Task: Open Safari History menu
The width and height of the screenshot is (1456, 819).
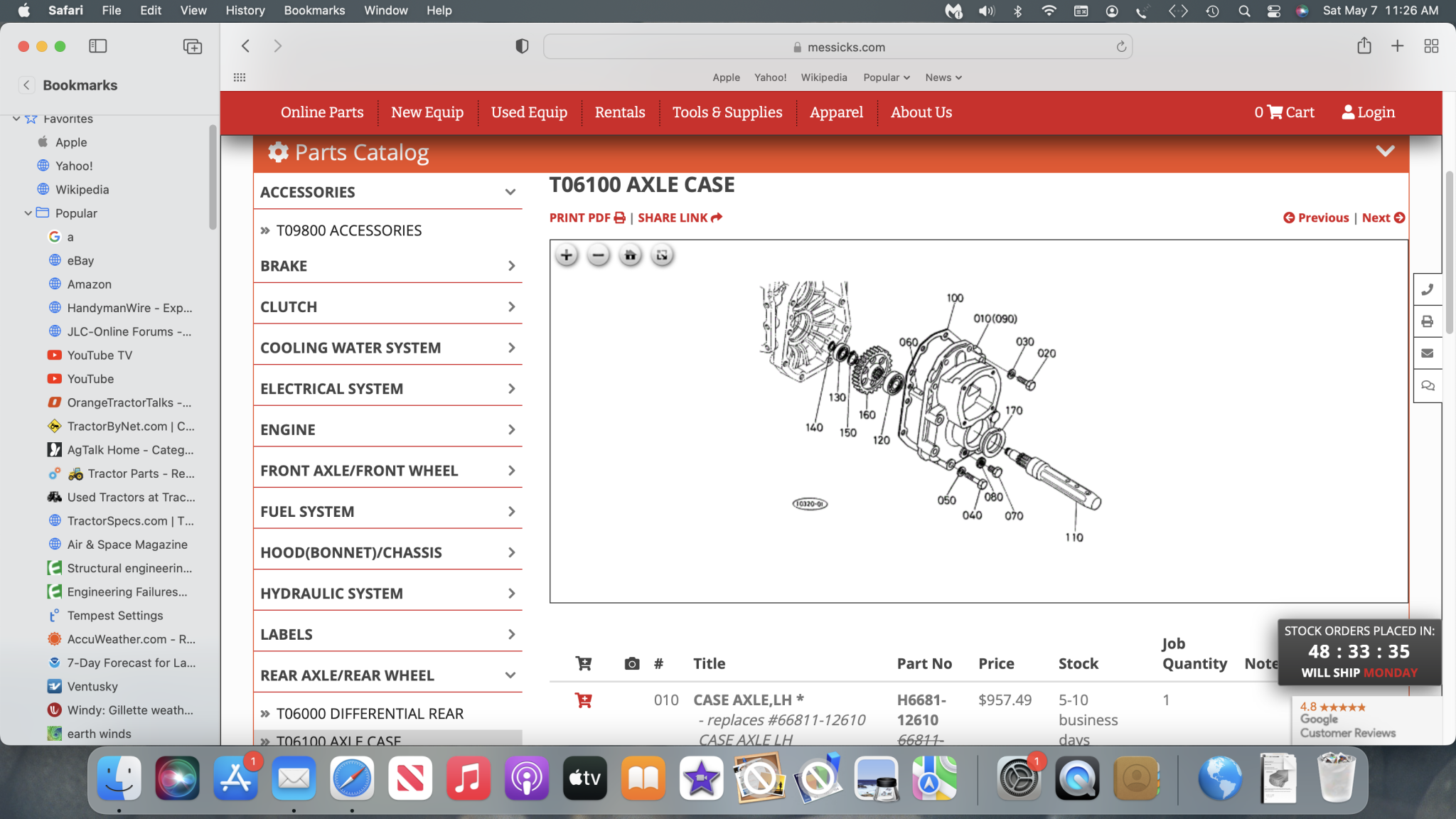Action: click(245, 11)
